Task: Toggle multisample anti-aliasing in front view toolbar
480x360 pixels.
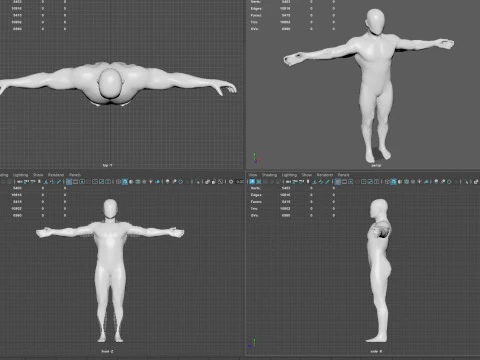Action: [180, 182]
